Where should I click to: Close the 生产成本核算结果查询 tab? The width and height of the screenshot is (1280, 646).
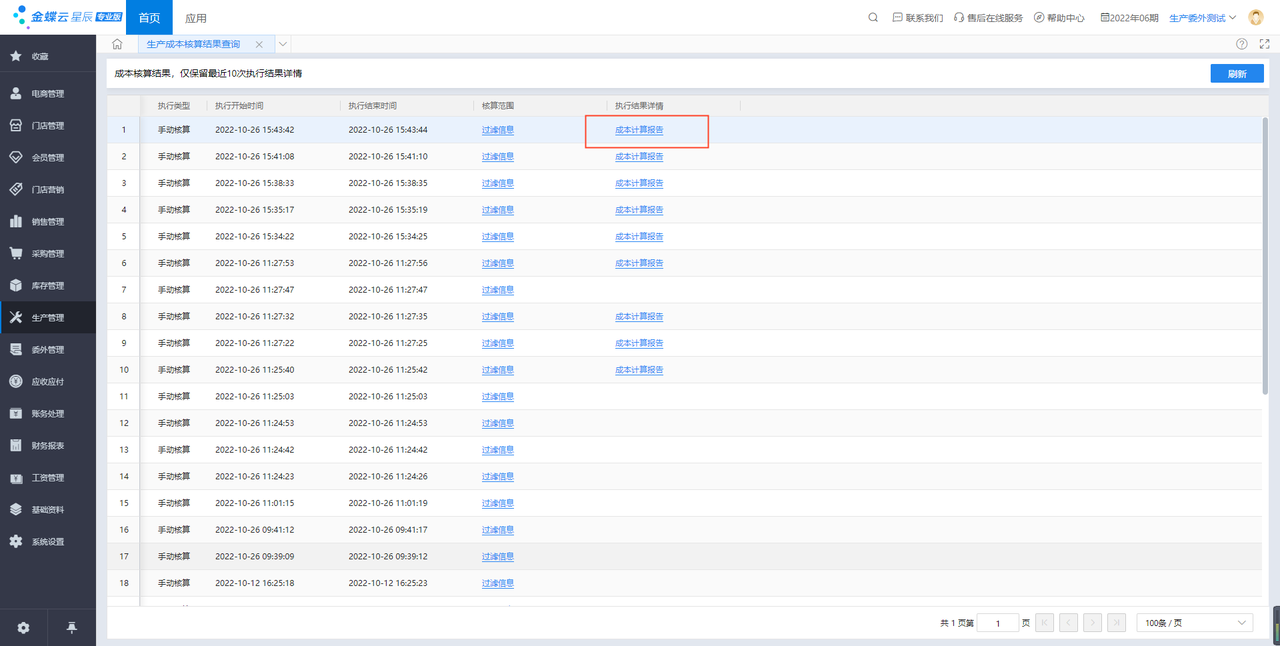[x=259, y=45]
